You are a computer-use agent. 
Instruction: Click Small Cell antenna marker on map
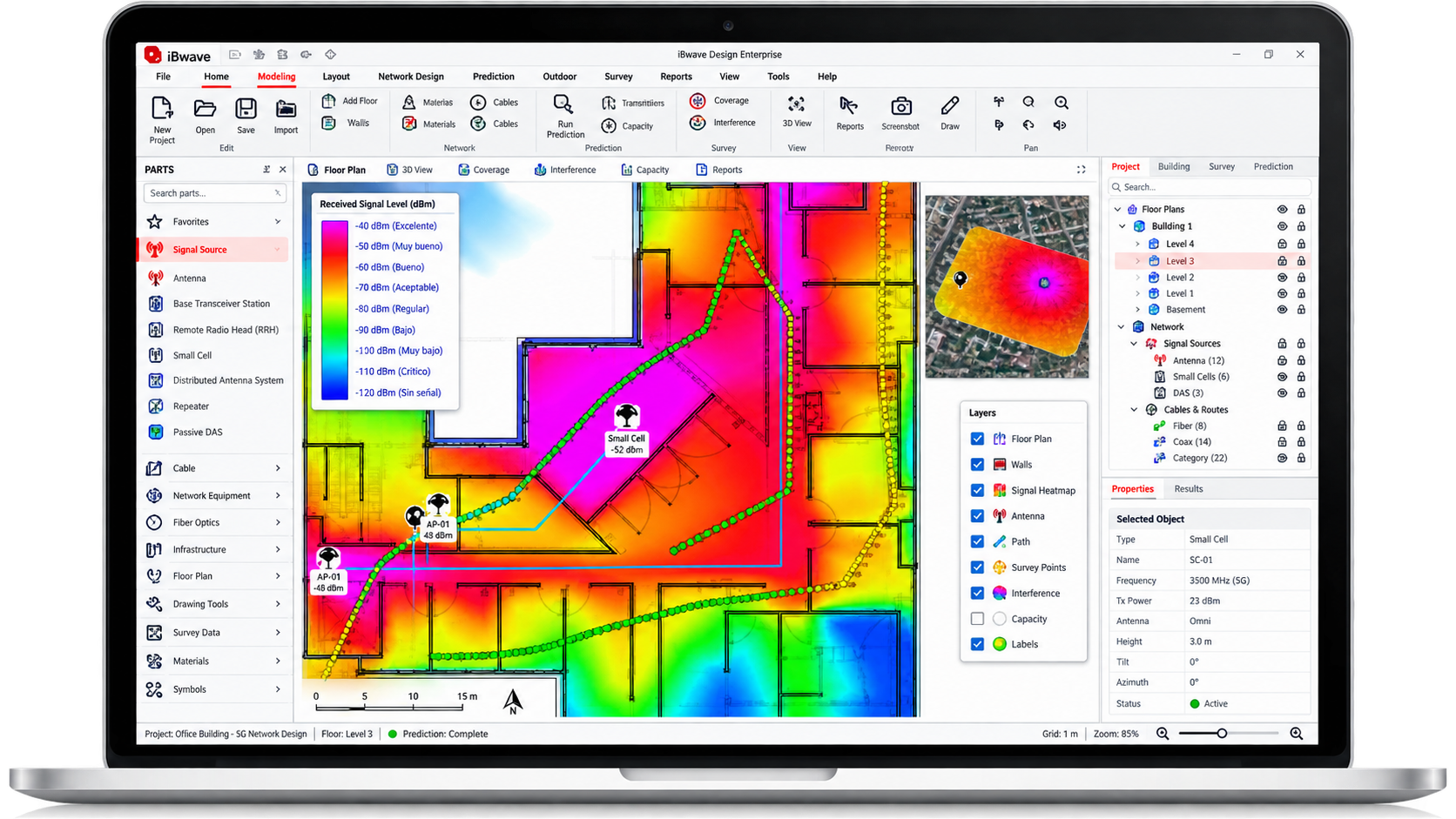[626, 416]
